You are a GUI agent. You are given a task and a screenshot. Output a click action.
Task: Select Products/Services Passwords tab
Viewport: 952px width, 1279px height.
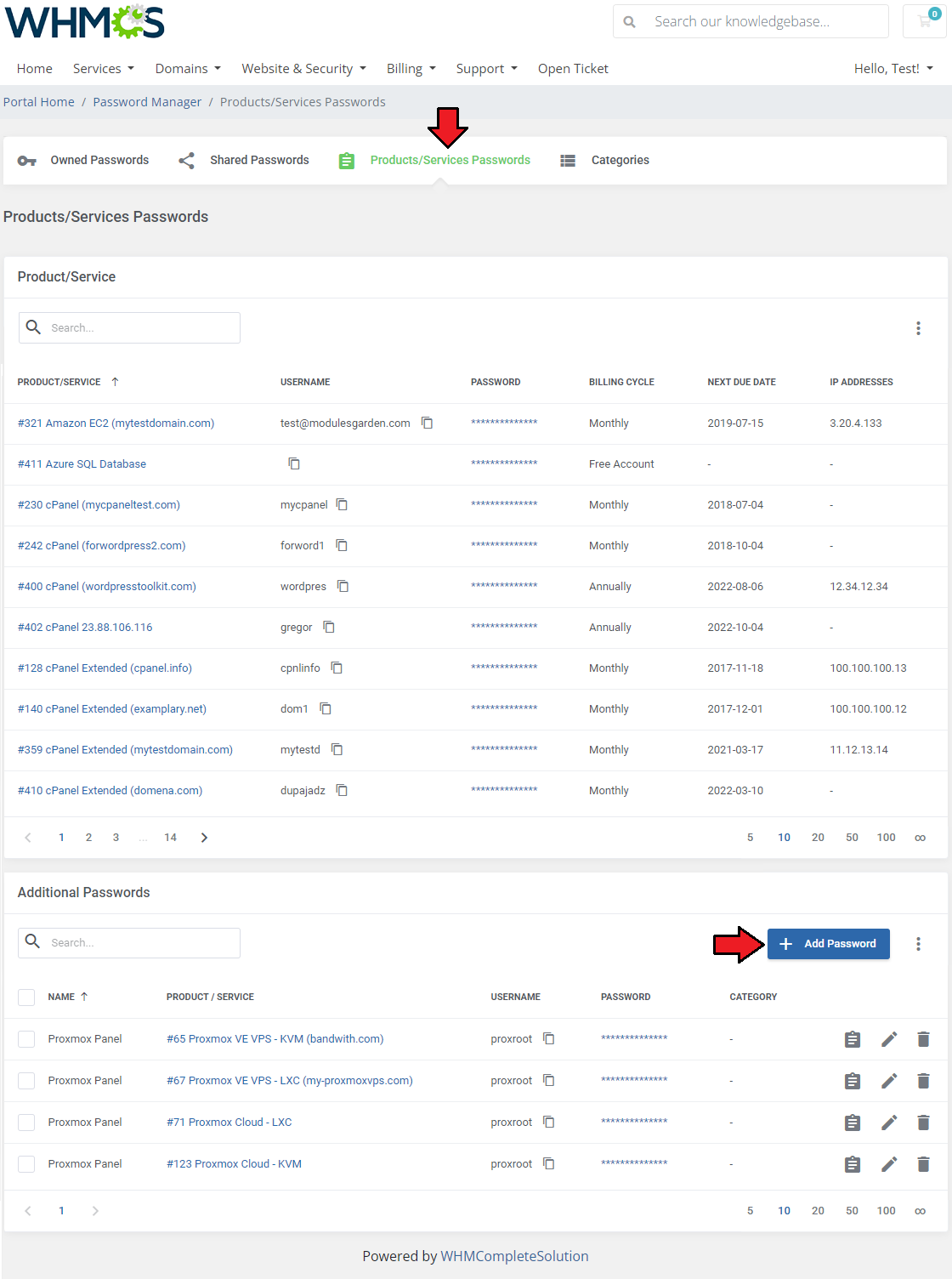pyautogui.click(x=434, y=160)
